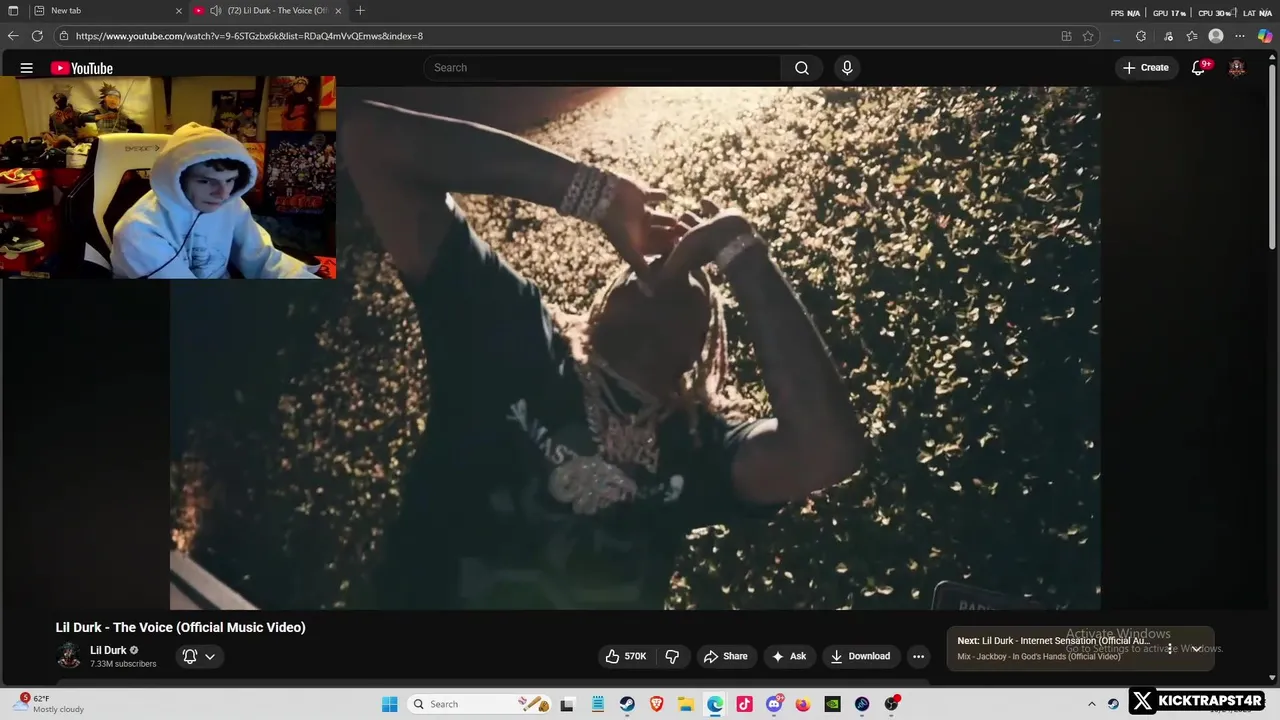Open Edge settings and more menu

coord(1240,36)
